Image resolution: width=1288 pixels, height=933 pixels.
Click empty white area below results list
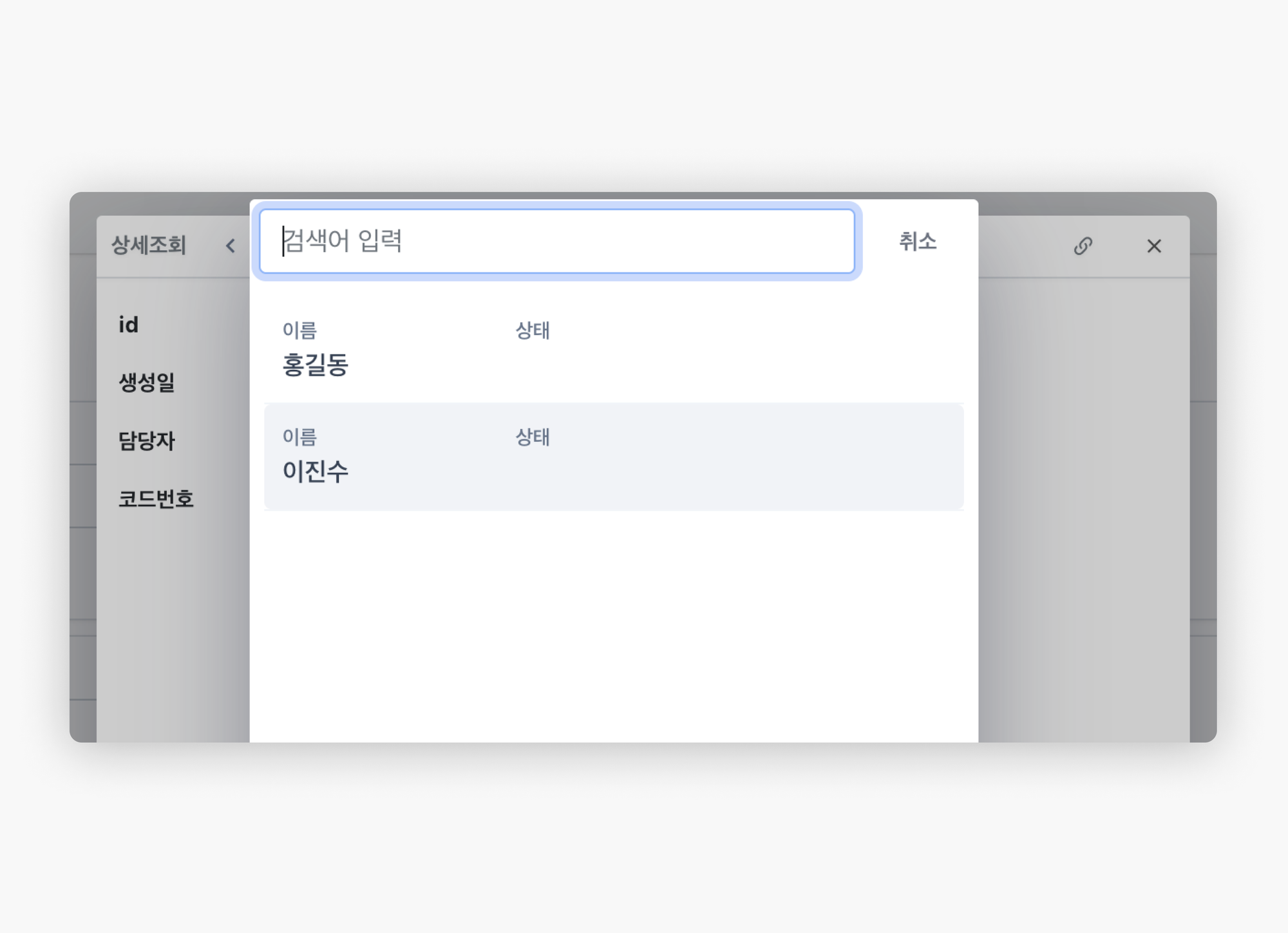tap(614, 625)
